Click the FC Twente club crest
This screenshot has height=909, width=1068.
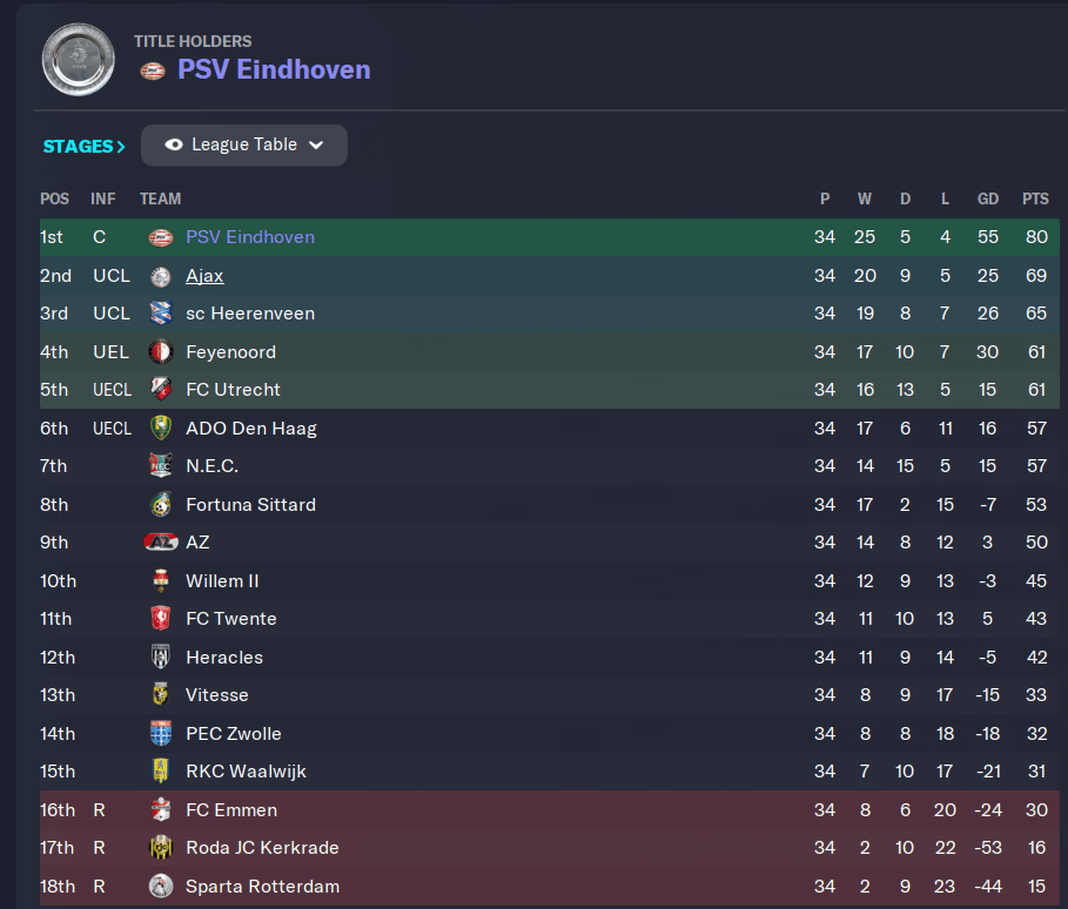click(161, 618)
